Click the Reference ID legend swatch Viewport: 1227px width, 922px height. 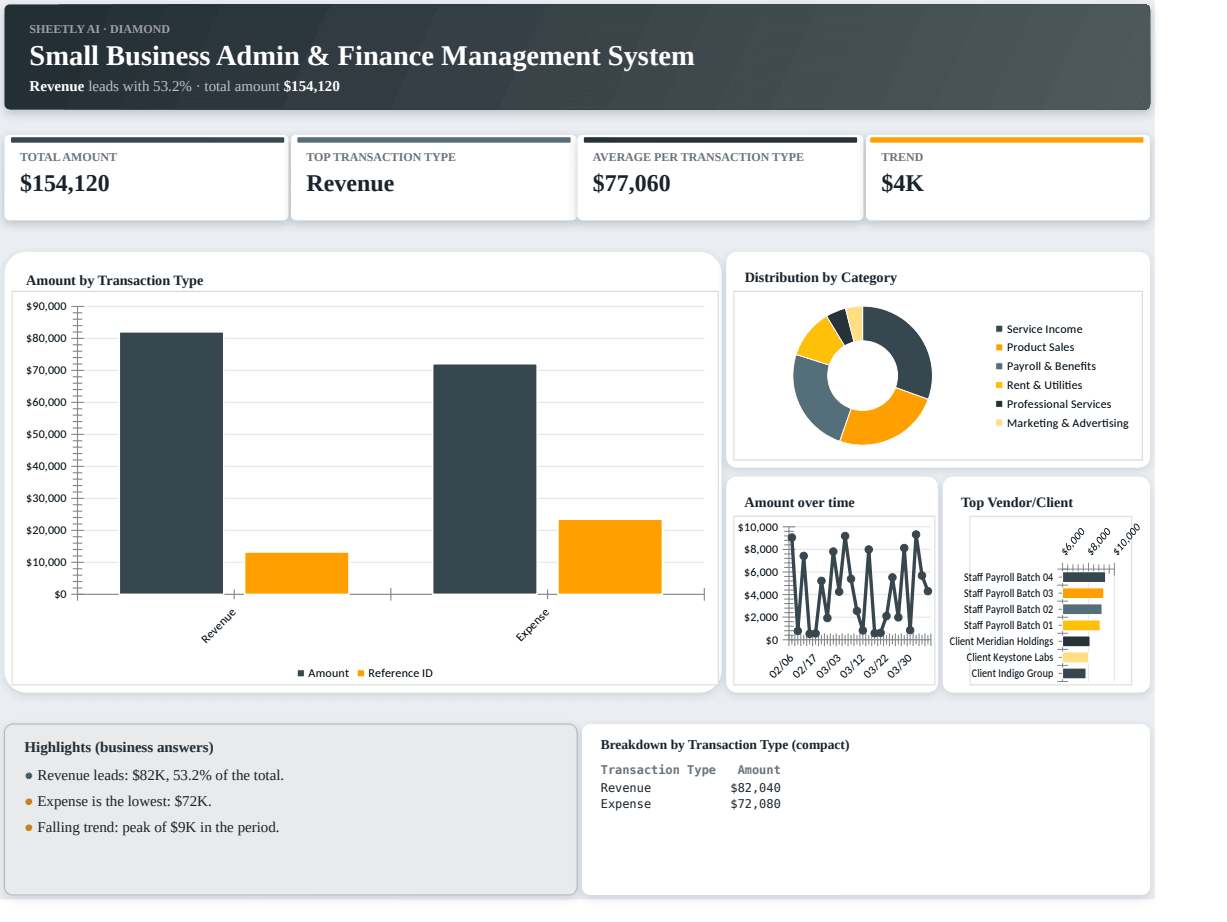tap(361, 674)
